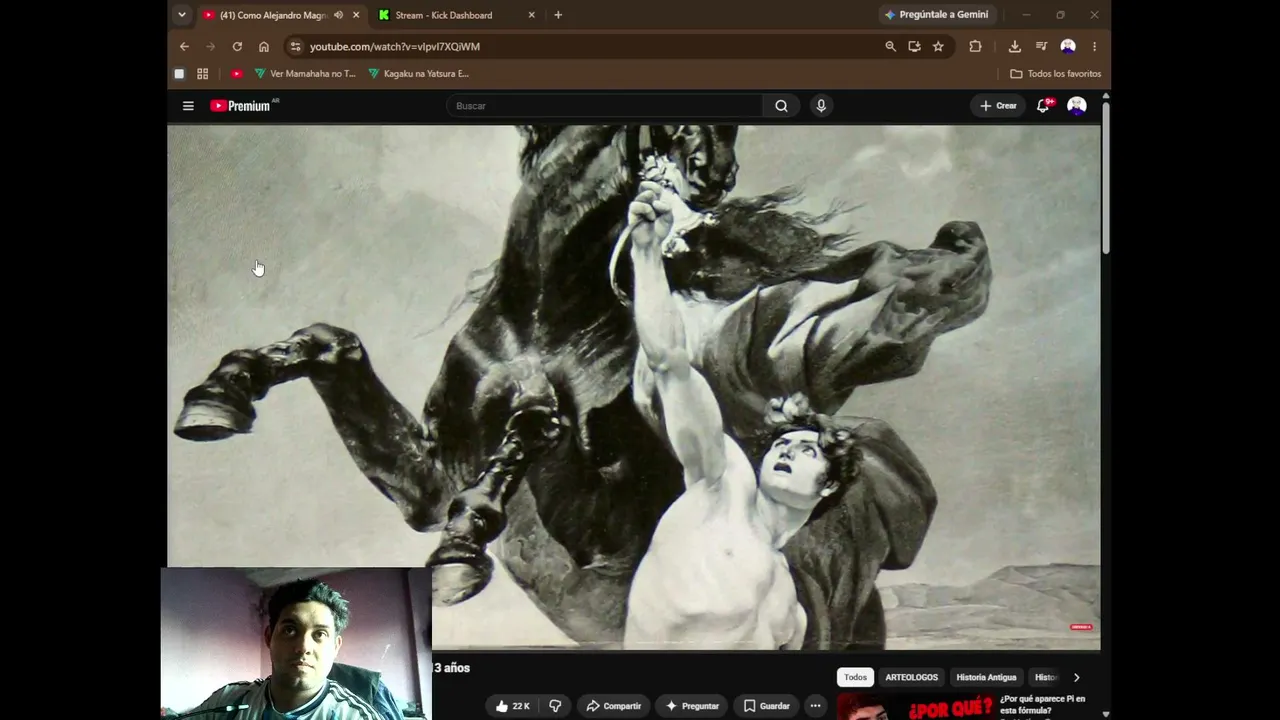Mute the YouTube tab audio icon
This screenshot has height=720, width=1280.
[x=338, y=15]
